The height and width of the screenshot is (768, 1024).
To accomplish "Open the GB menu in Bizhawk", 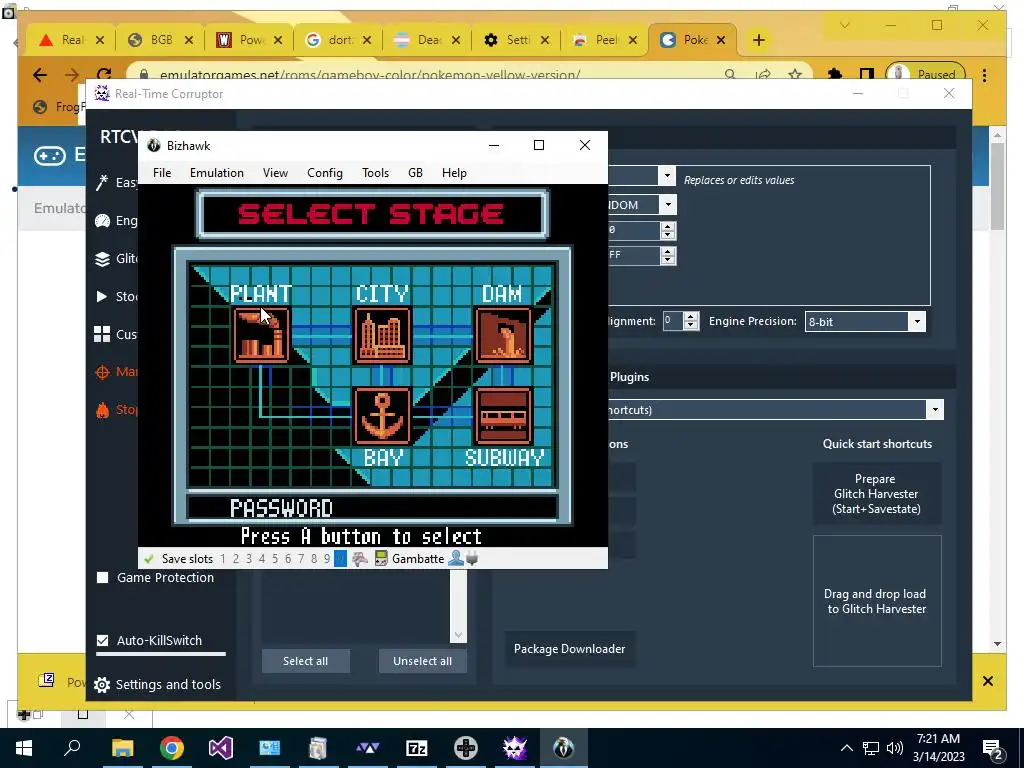I will coord(415,173).
